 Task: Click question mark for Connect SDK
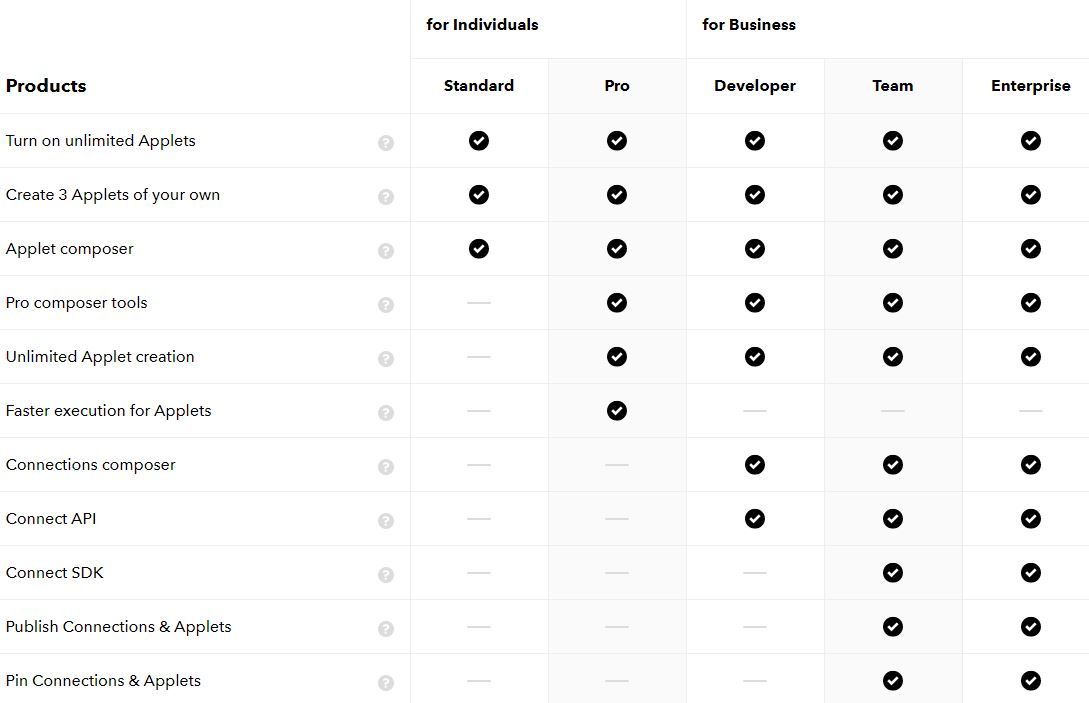click(386, 575)
